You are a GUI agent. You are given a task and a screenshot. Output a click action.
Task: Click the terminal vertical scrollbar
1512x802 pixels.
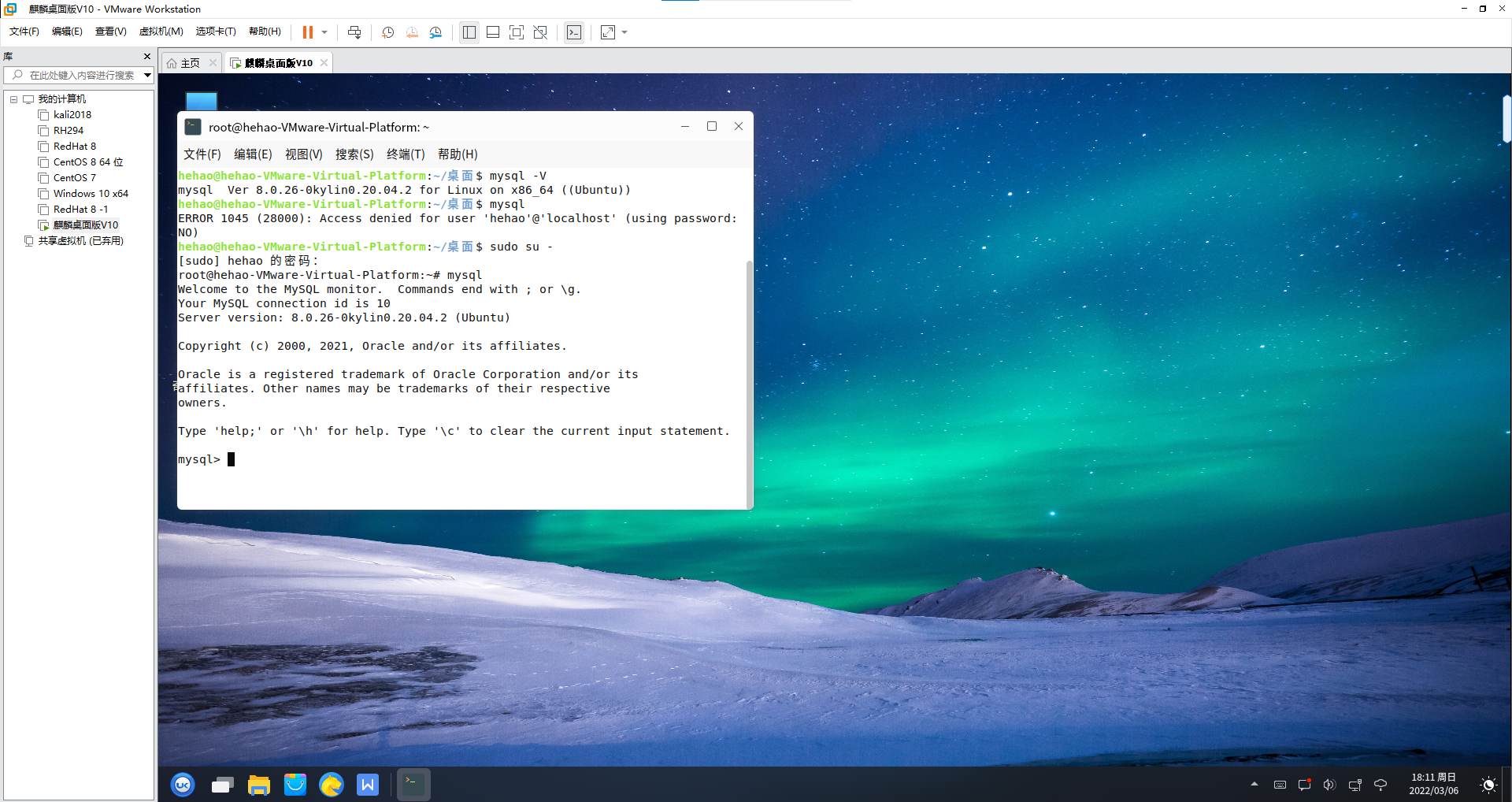pos(749,384)
